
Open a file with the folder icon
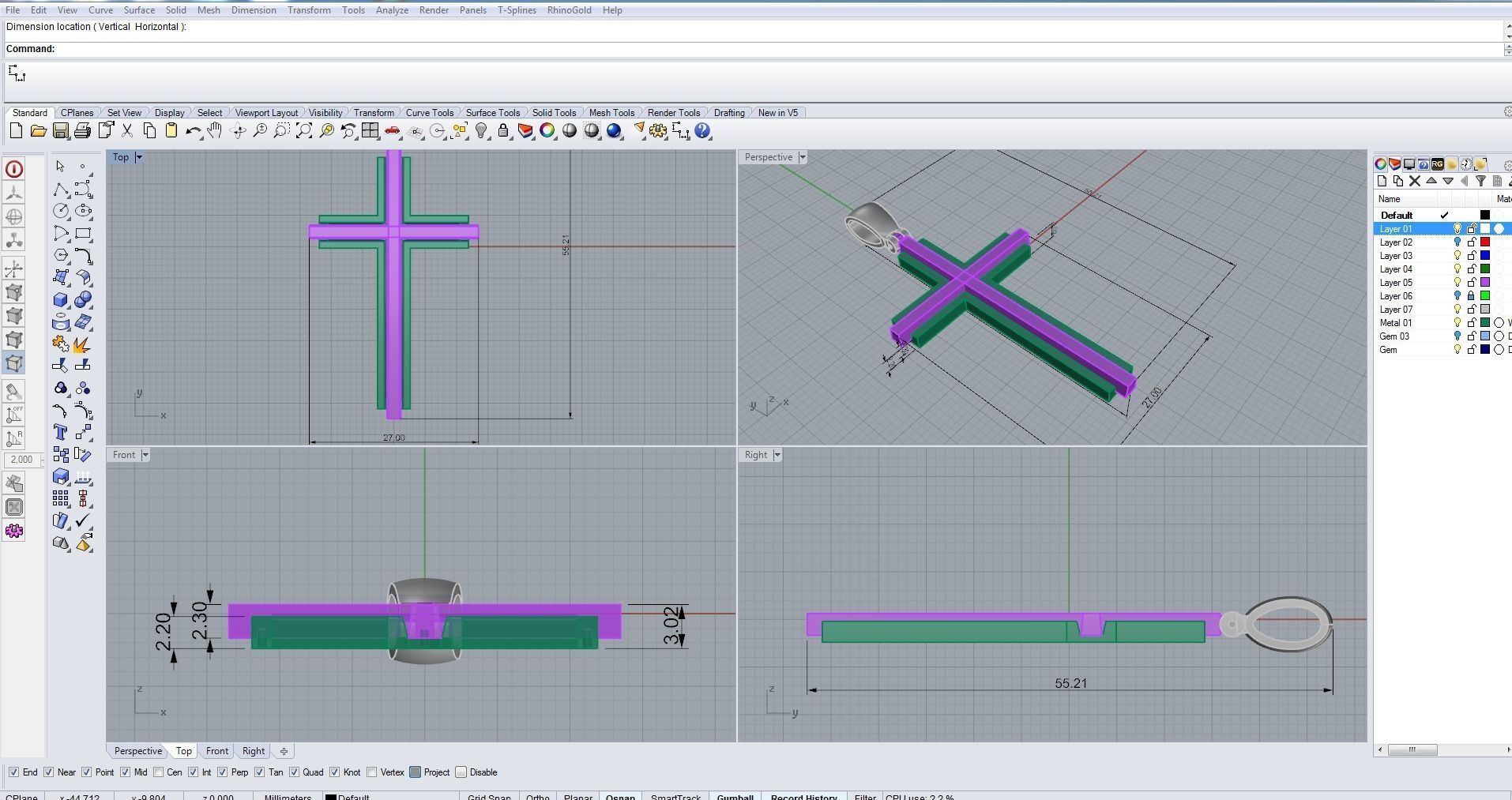pyautogui.click(x=38, y=131)
